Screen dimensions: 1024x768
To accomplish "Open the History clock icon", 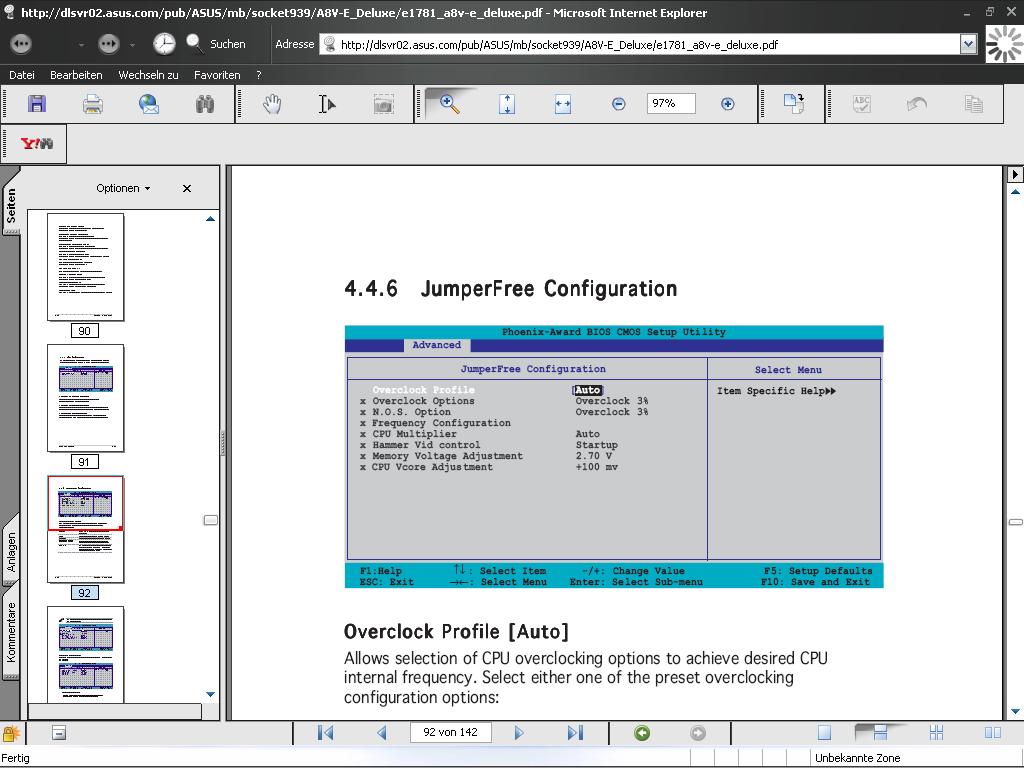I will click(x=164, y=44).
